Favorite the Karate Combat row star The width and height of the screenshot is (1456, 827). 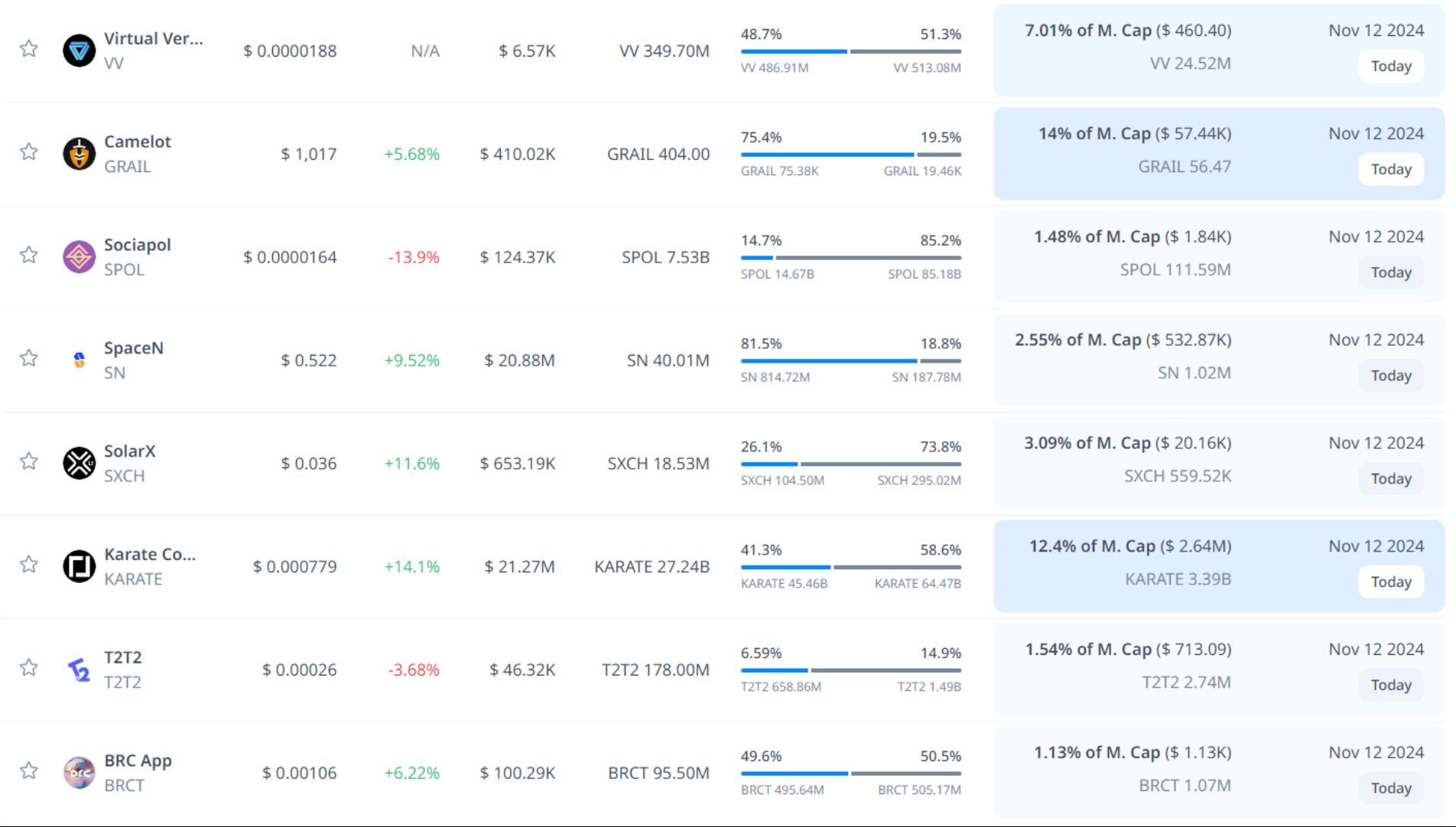[29, 565]
